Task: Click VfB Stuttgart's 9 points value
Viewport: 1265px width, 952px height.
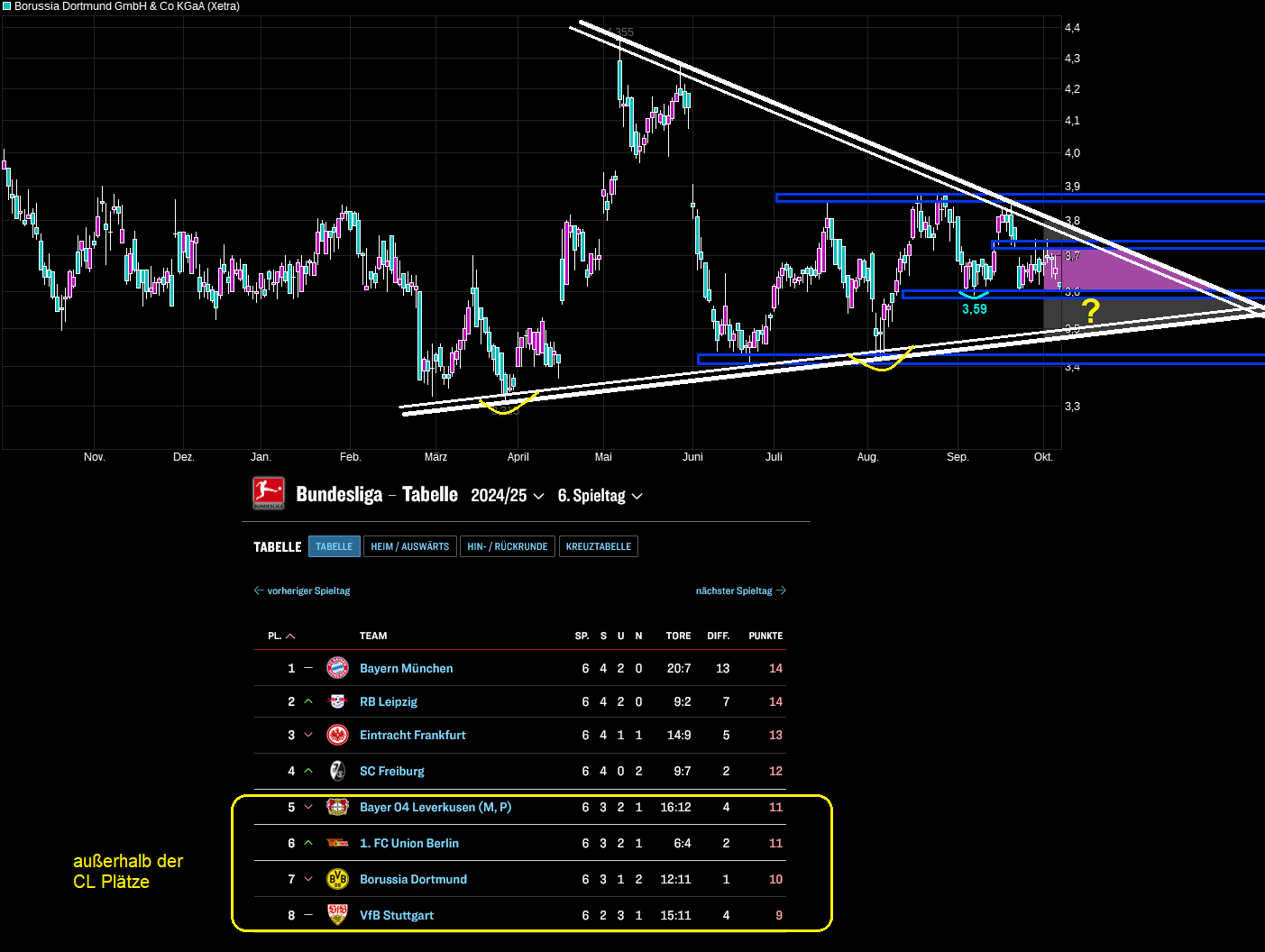Action: 779,915
